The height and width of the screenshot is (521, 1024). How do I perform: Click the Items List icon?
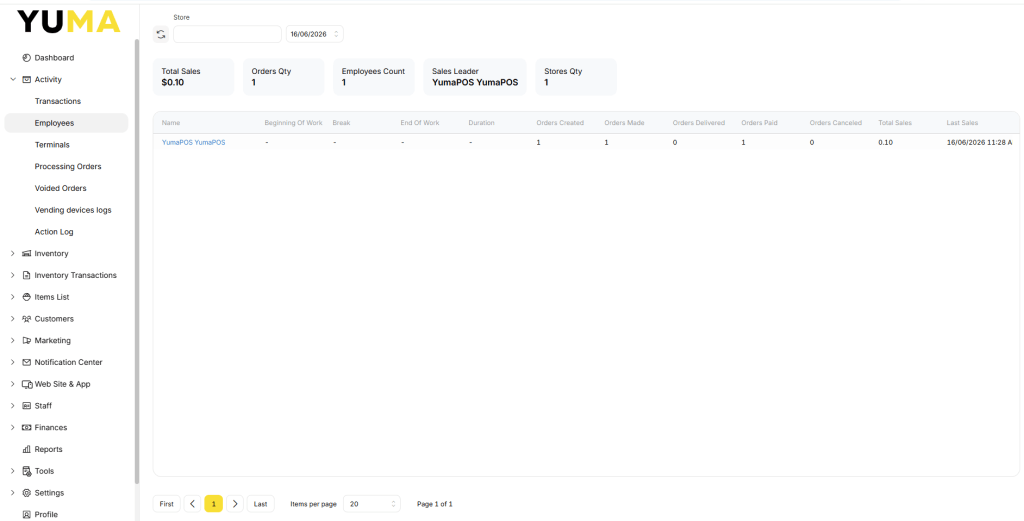(27, 297)
